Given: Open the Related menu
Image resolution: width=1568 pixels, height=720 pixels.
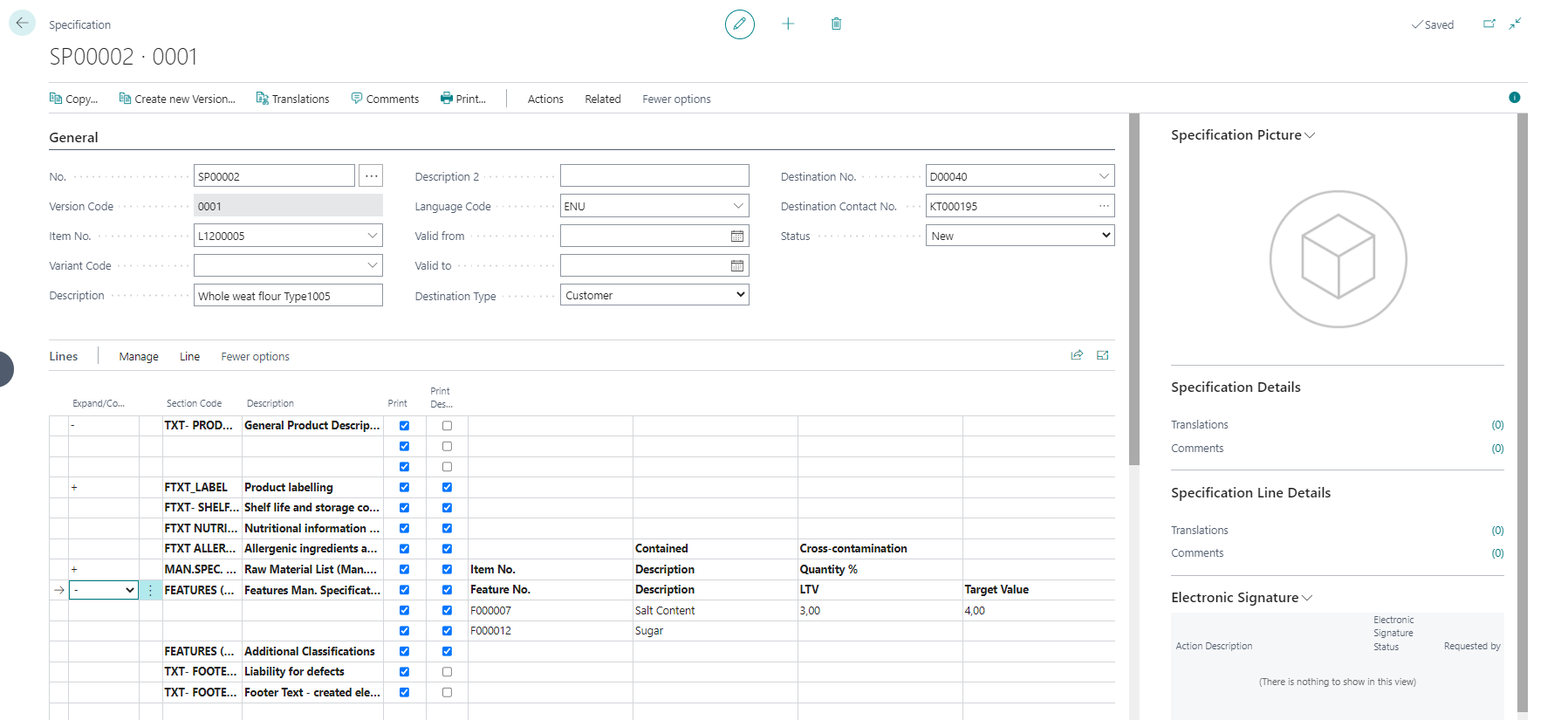Looking at the screenshot, I should point(603,99).
